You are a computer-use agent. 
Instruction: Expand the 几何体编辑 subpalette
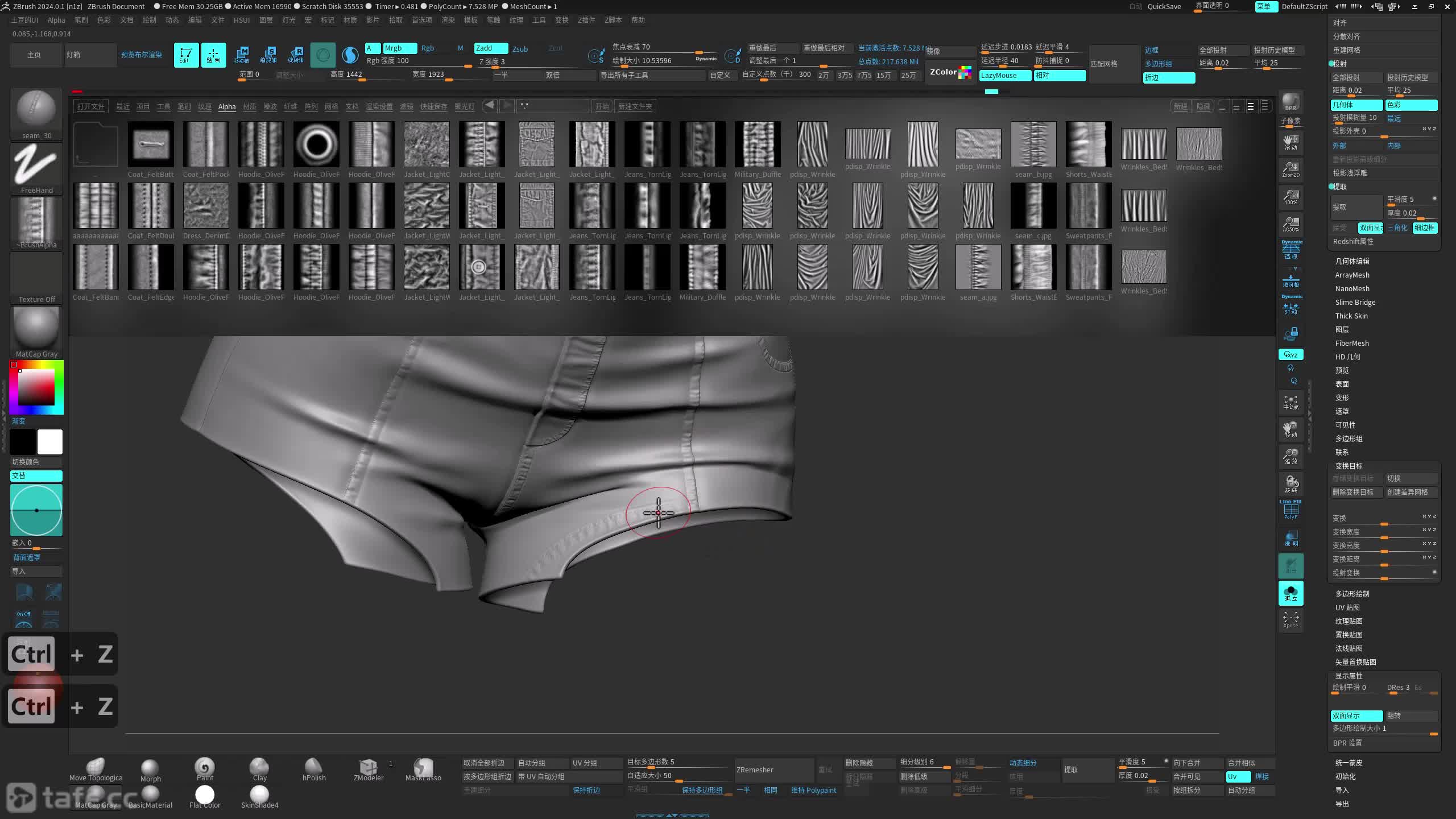pos(1352,262)
